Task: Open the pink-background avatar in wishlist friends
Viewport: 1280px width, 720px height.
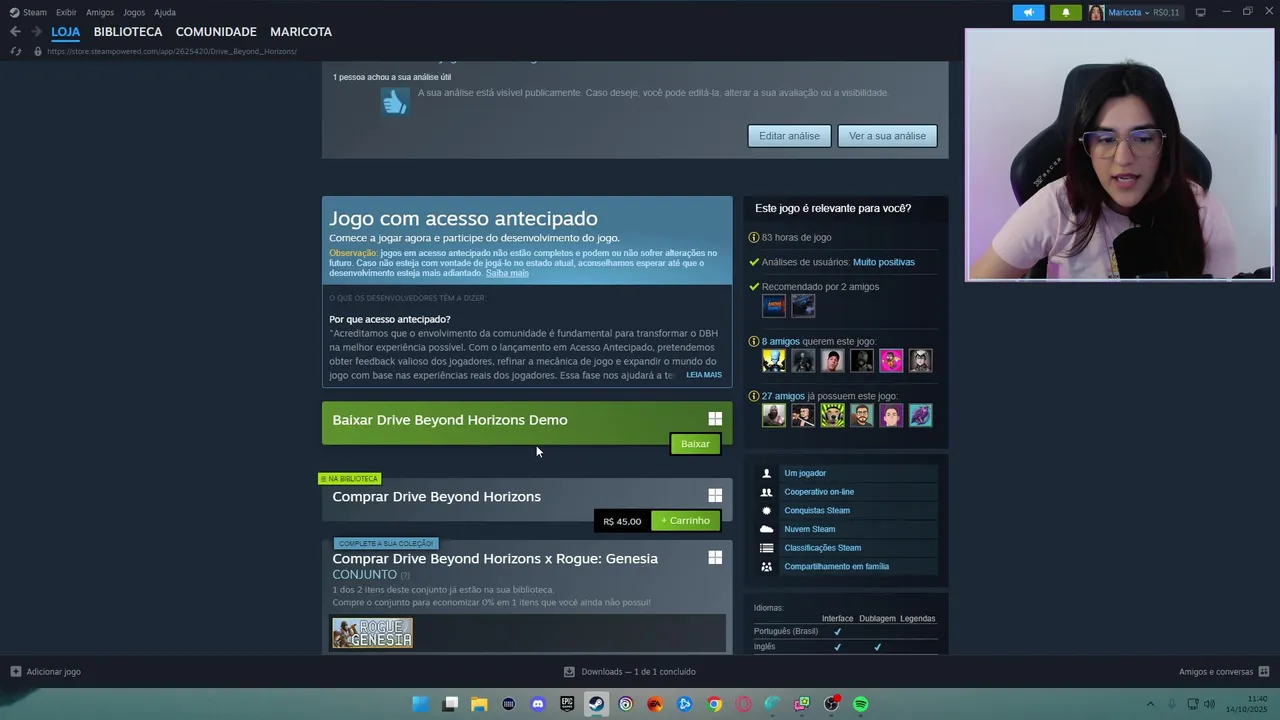Action: 891,361
